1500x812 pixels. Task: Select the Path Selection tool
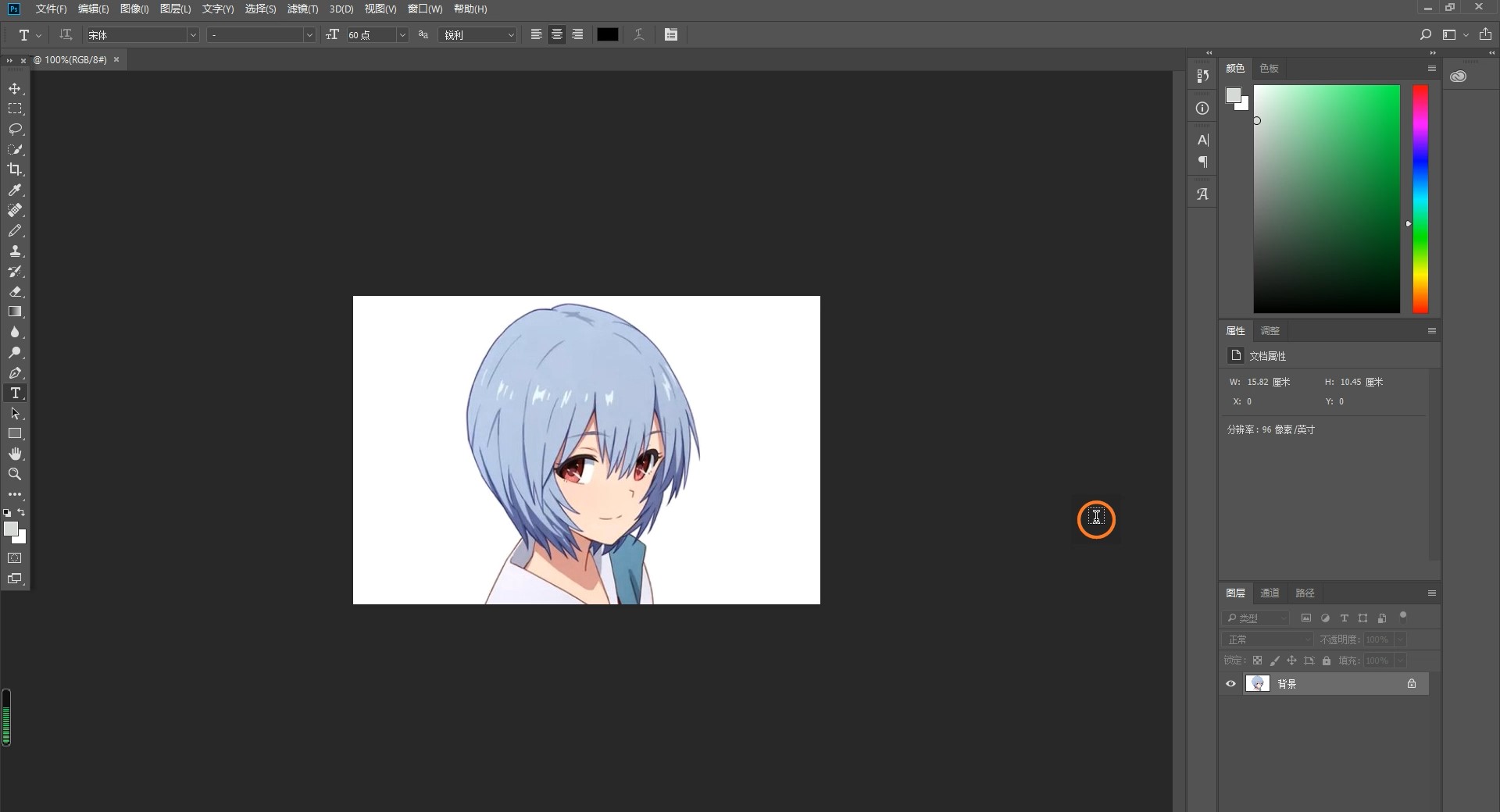(x=15, y=413)
